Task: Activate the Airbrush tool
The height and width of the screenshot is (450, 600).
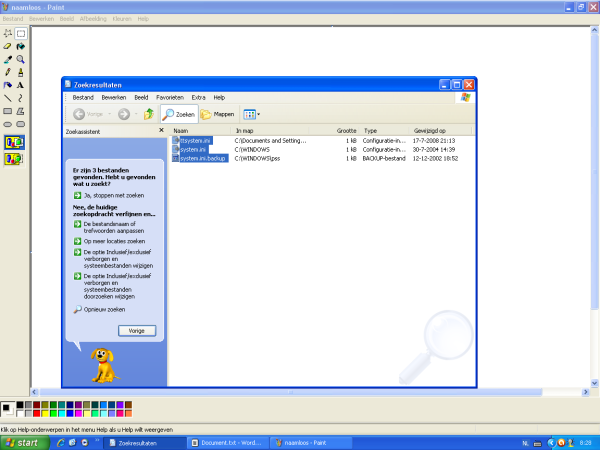Action: click(x=8, y=85)
